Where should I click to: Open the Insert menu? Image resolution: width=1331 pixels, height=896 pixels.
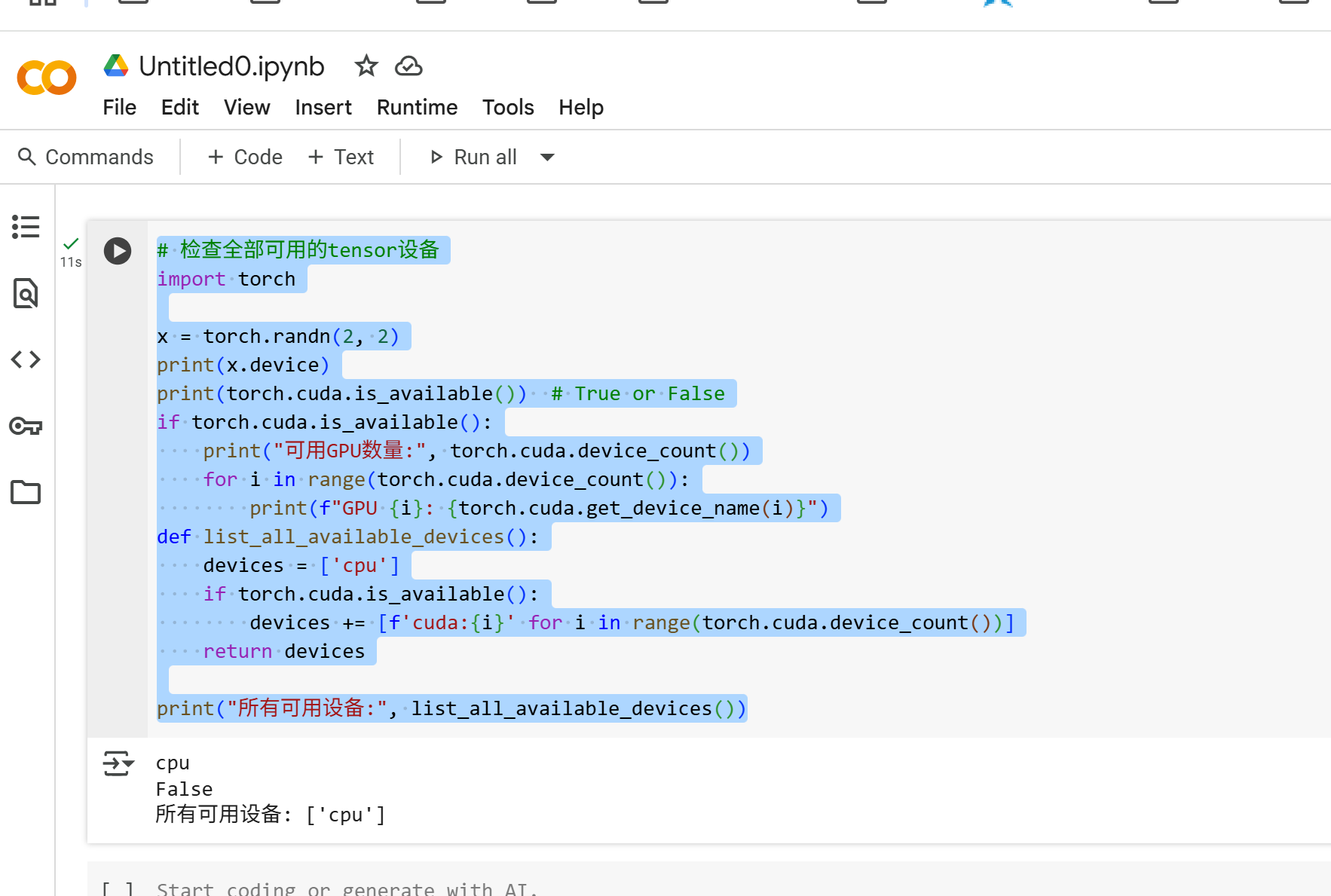323,108
